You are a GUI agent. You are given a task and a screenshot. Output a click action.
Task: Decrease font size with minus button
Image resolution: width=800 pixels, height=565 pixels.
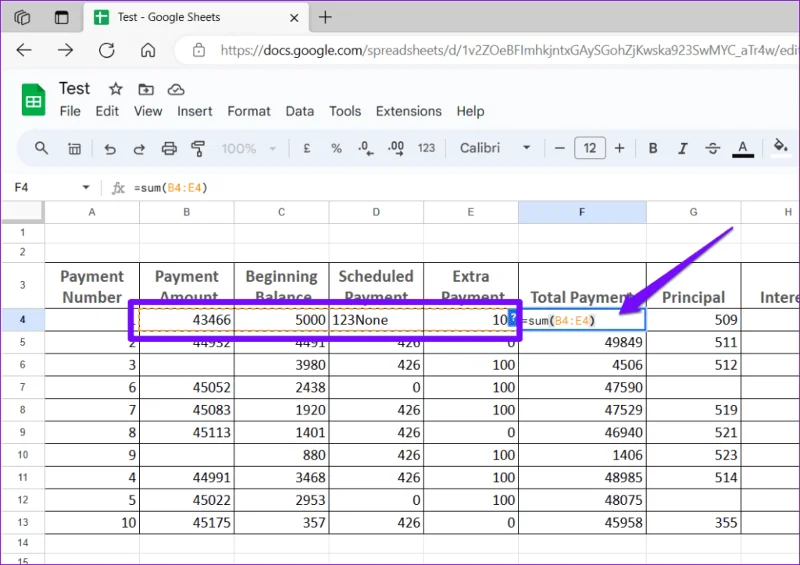click(560, 148)
